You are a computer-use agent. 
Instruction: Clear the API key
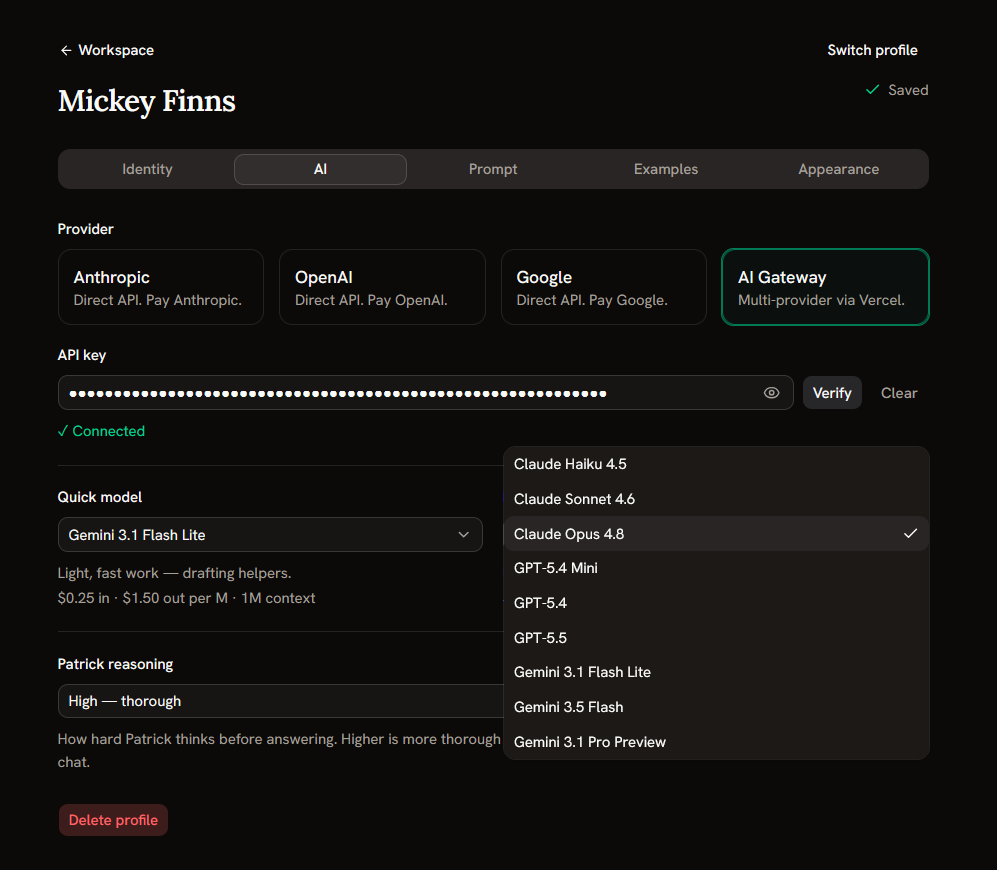pos(898,393)
